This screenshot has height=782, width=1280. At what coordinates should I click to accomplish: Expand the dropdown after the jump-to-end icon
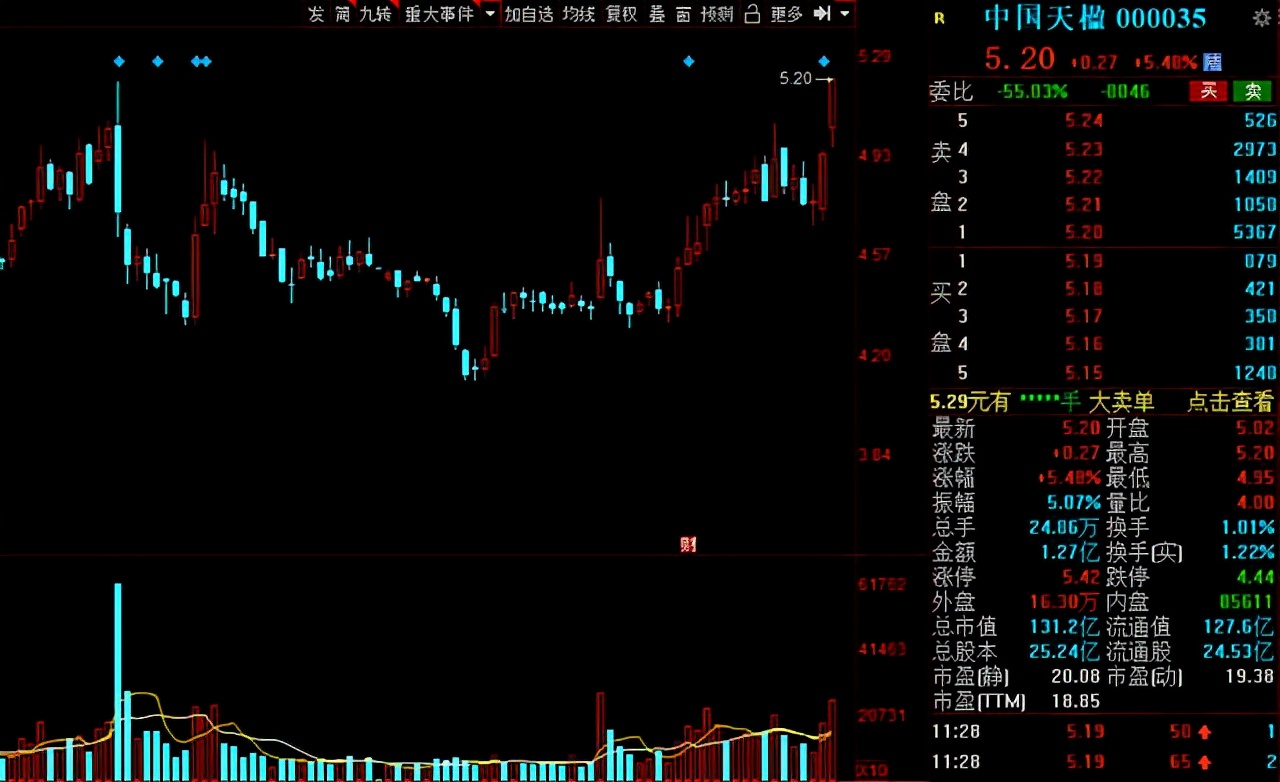click(845, 14)
